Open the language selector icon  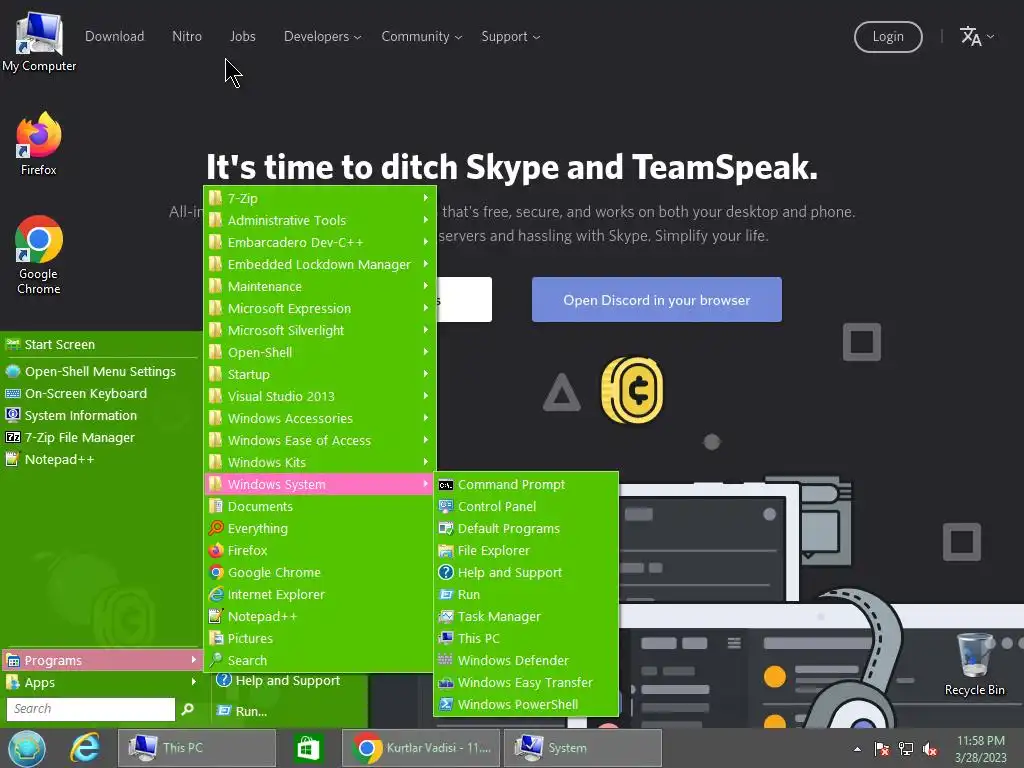pos(977,37)
